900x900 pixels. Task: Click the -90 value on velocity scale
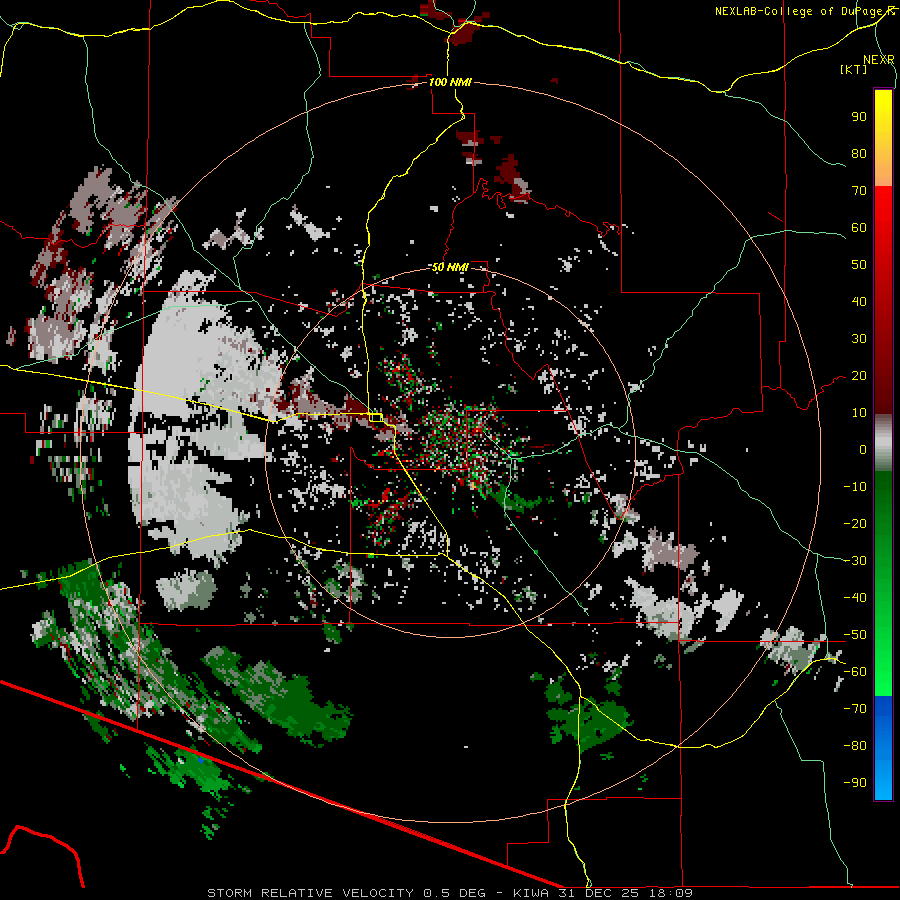click(x=855, y=783)
